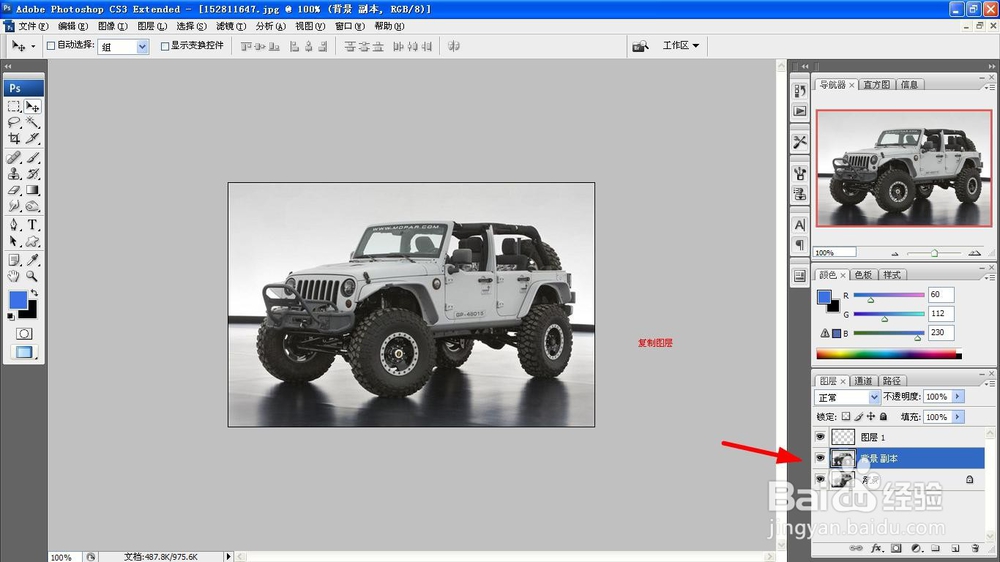Create a new layer icon
The width and height of the screenshot is (1000, 562).
tap(955, 548)
